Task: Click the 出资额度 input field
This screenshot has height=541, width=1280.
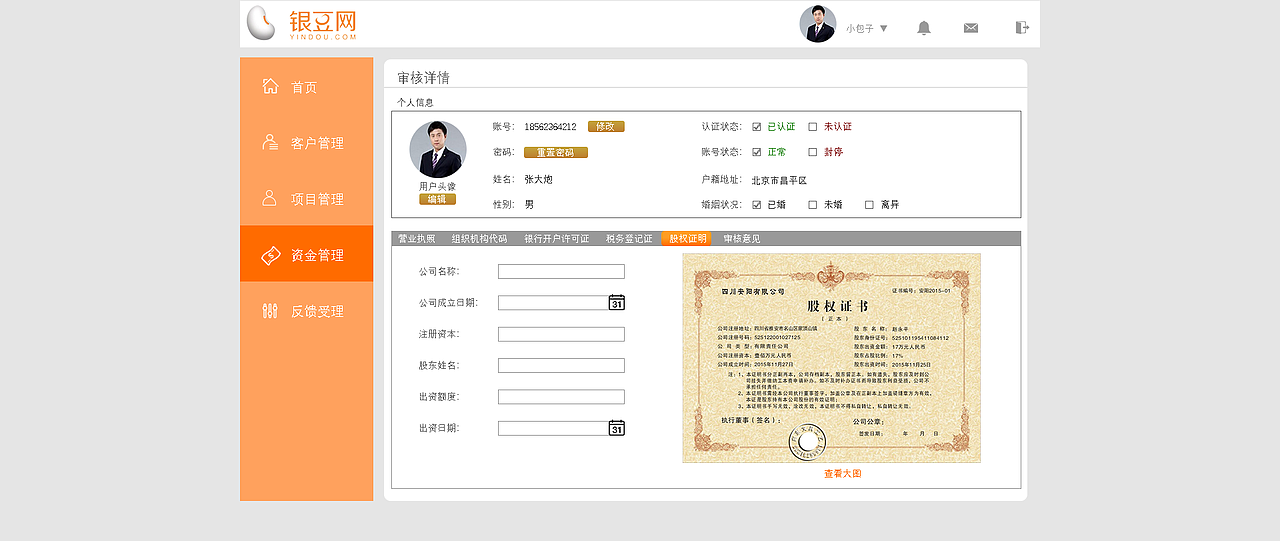Action: point(561,397)
